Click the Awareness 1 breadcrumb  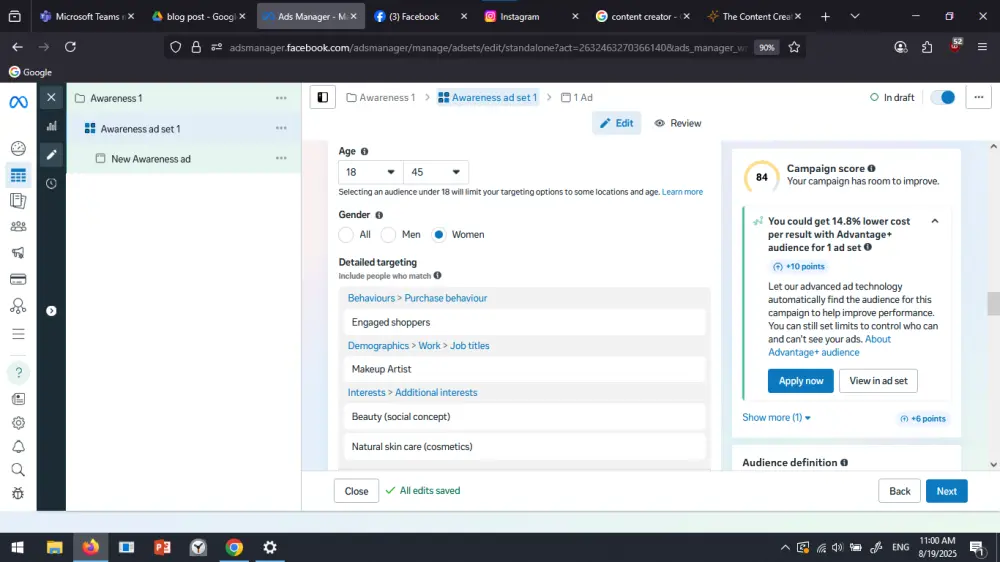pyautogui.click(x=381, y=98)
